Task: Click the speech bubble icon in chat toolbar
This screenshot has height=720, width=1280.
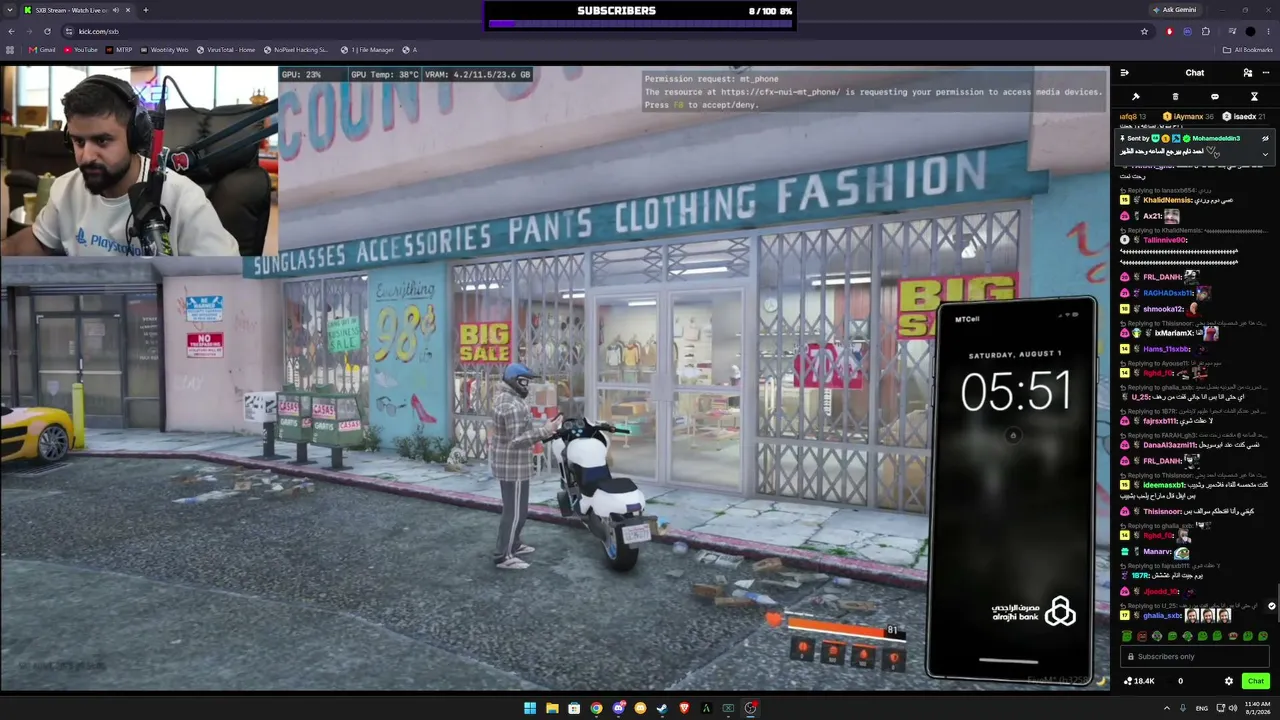Action: [1214, 97]
